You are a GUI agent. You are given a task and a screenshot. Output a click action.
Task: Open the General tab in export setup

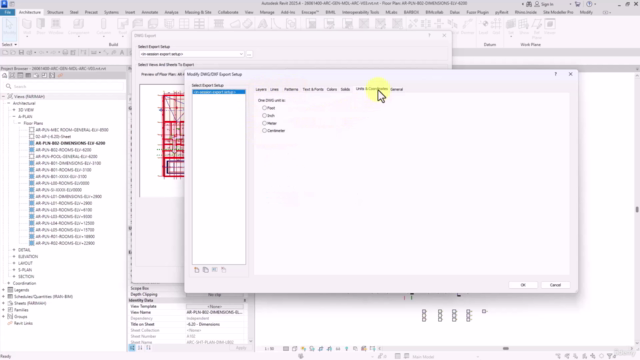click(x=397, y=89)
